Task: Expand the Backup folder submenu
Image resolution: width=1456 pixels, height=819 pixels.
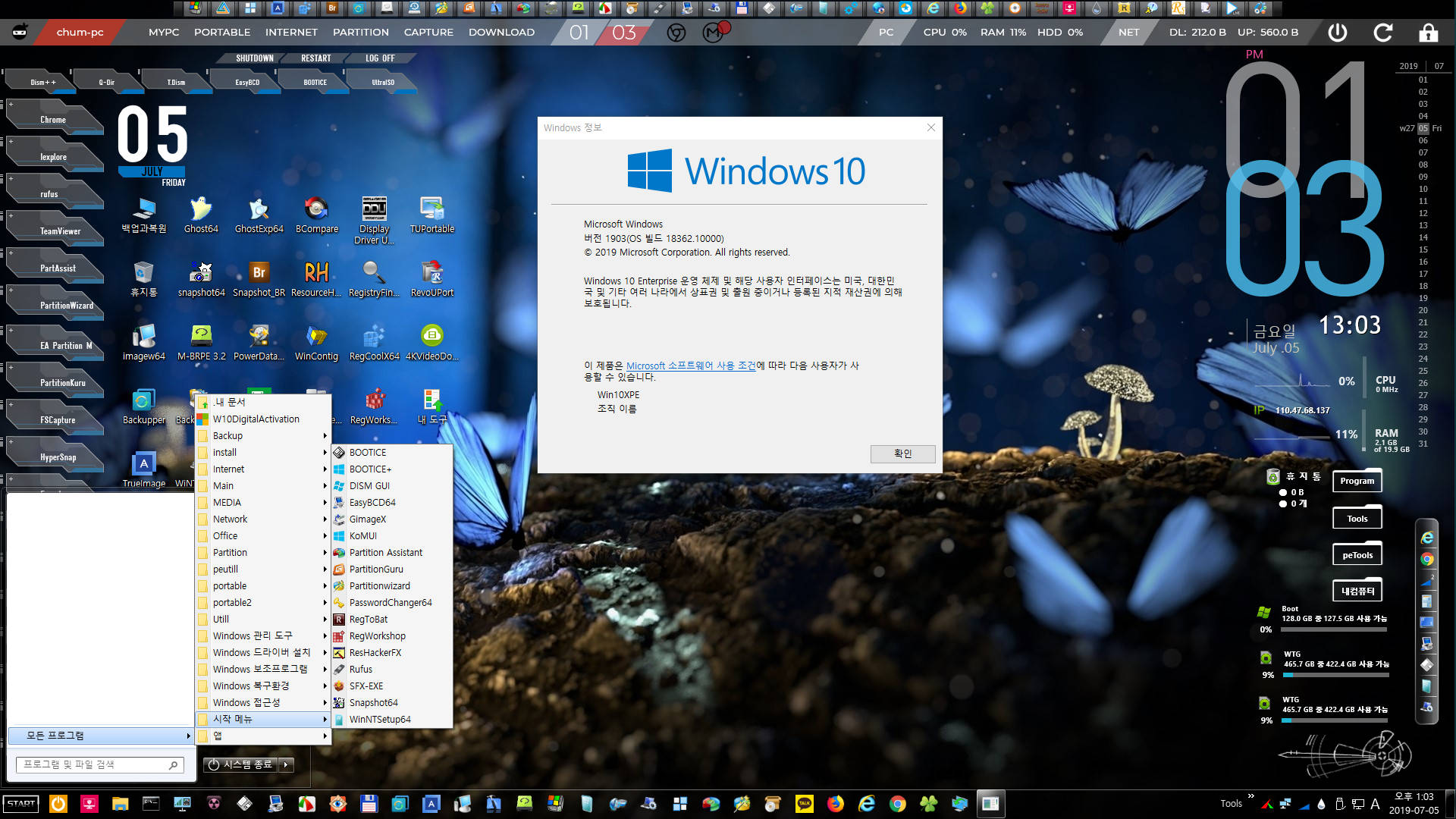Action: click(x=263, y=436)
